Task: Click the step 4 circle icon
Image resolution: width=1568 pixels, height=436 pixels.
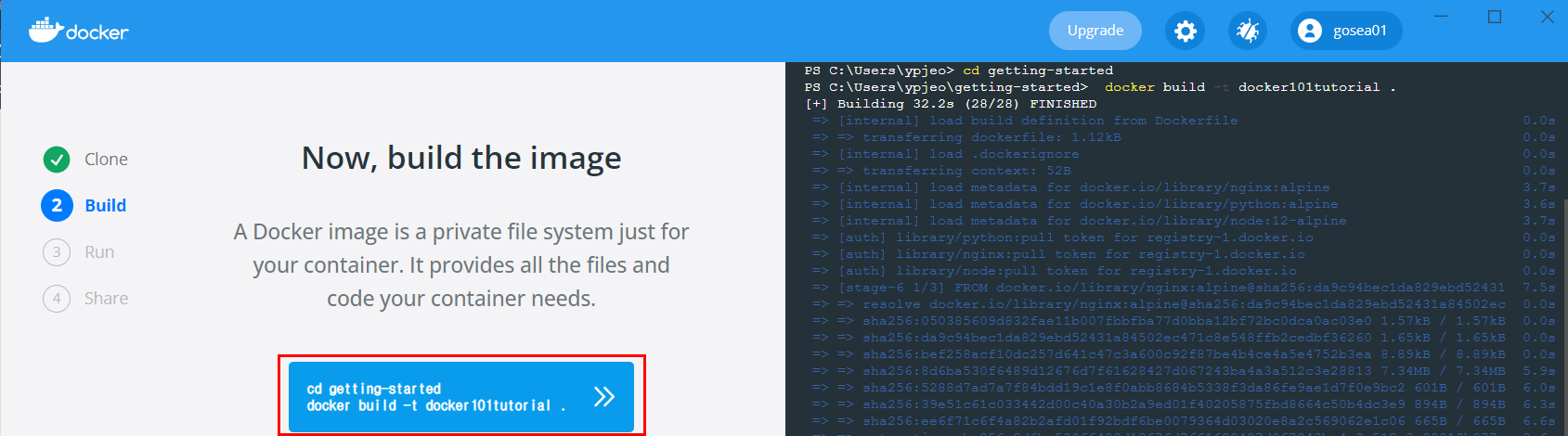Action: (57, 299)
